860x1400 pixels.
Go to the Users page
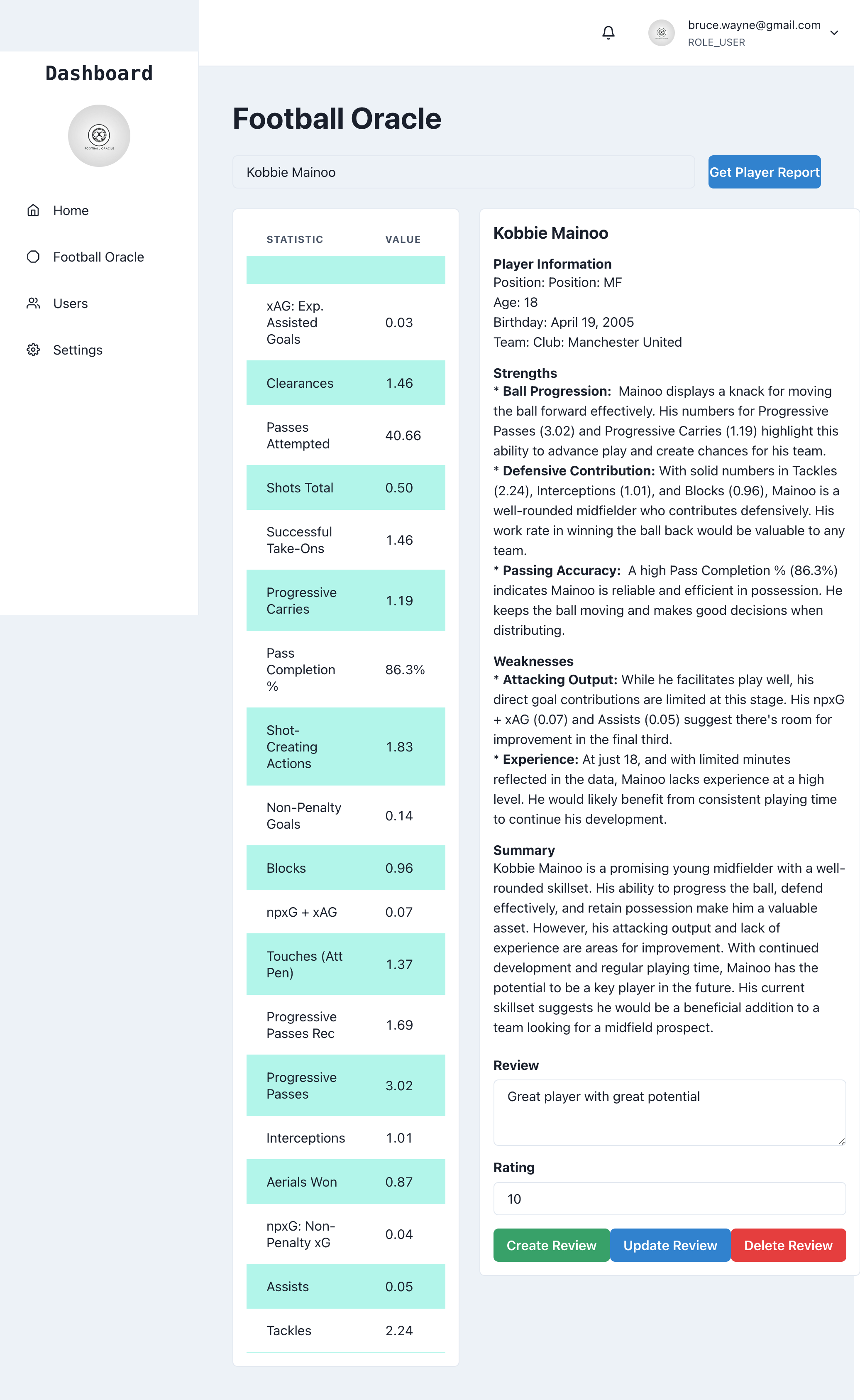point(70,303)
